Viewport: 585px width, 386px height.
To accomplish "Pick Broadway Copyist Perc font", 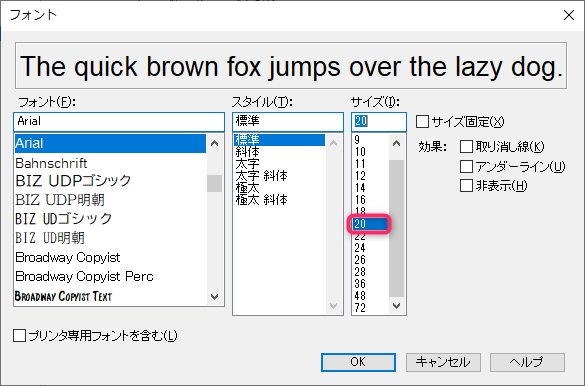I will (x=110, y=276).
